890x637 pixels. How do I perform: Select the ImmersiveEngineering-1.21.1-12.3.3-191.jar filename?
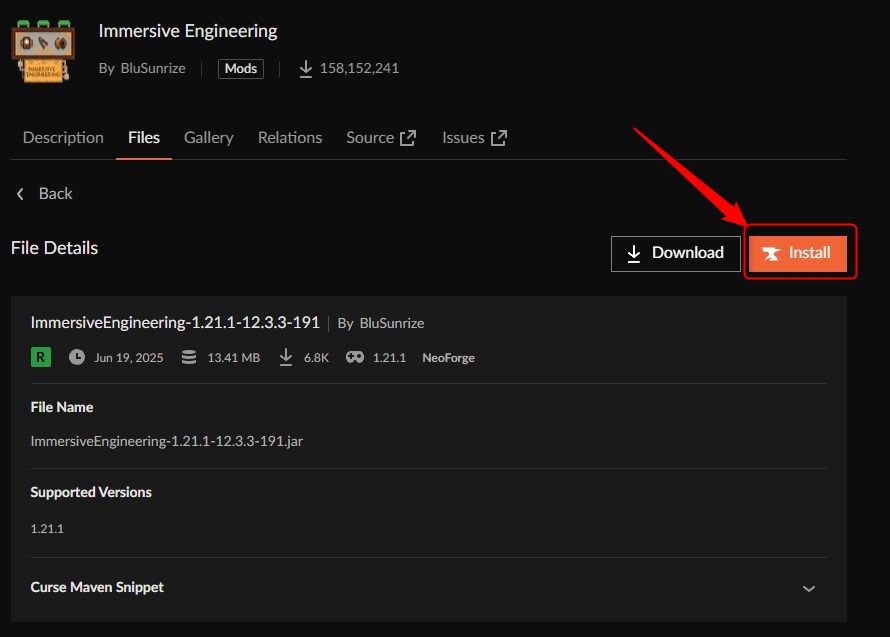[x=166, y=441]
